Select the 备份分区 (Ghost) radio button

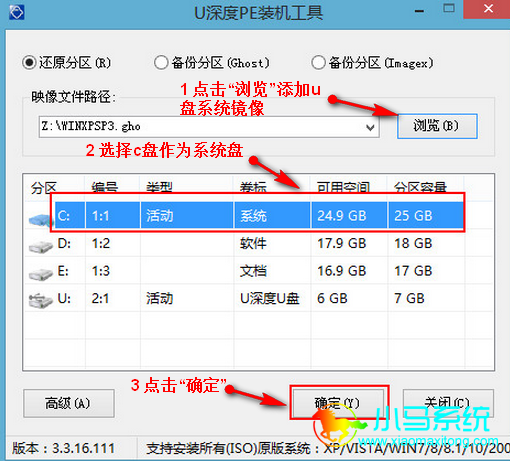point(161,62)
